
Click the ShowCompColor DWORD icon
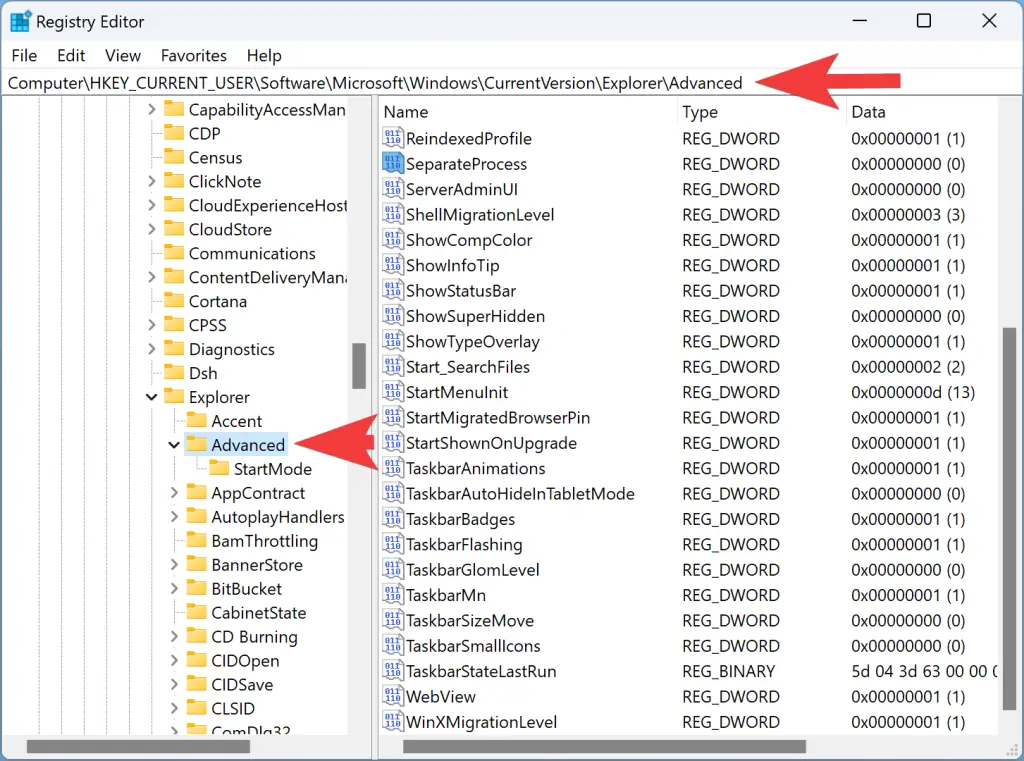[392, 240]
